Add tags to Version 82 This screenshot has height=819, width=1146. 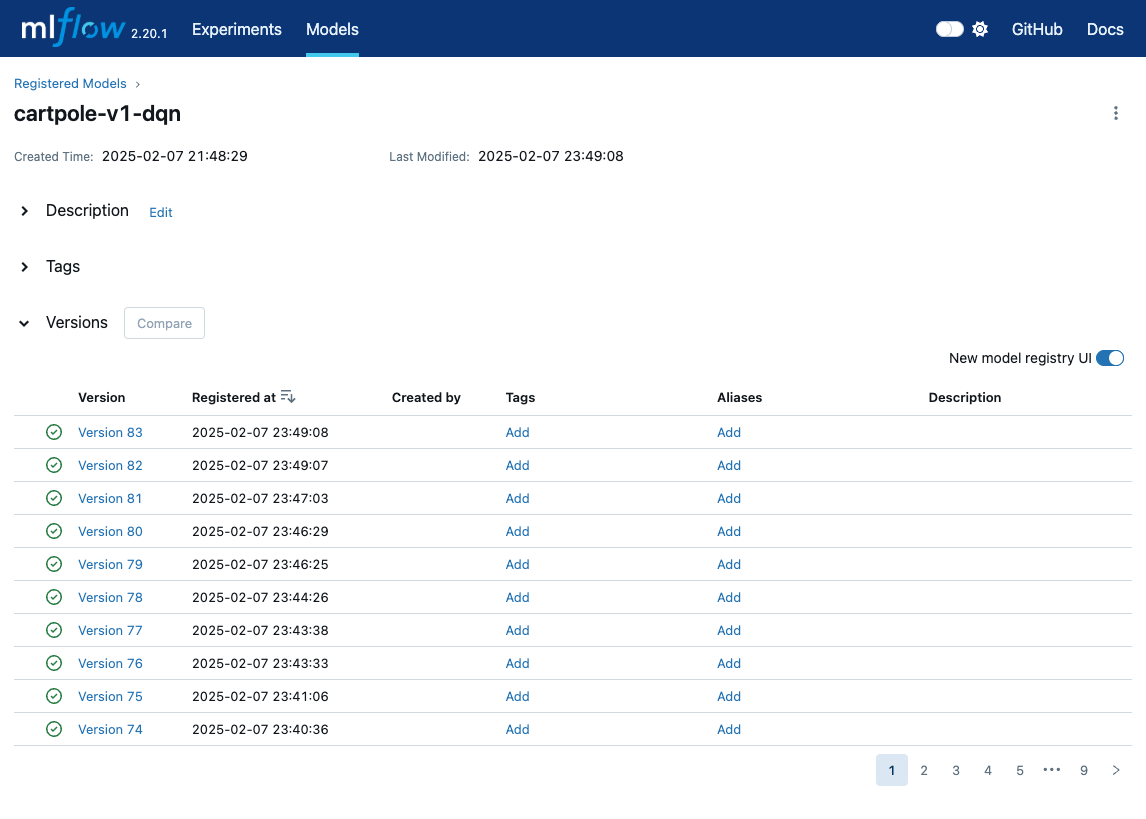point(517,465)
